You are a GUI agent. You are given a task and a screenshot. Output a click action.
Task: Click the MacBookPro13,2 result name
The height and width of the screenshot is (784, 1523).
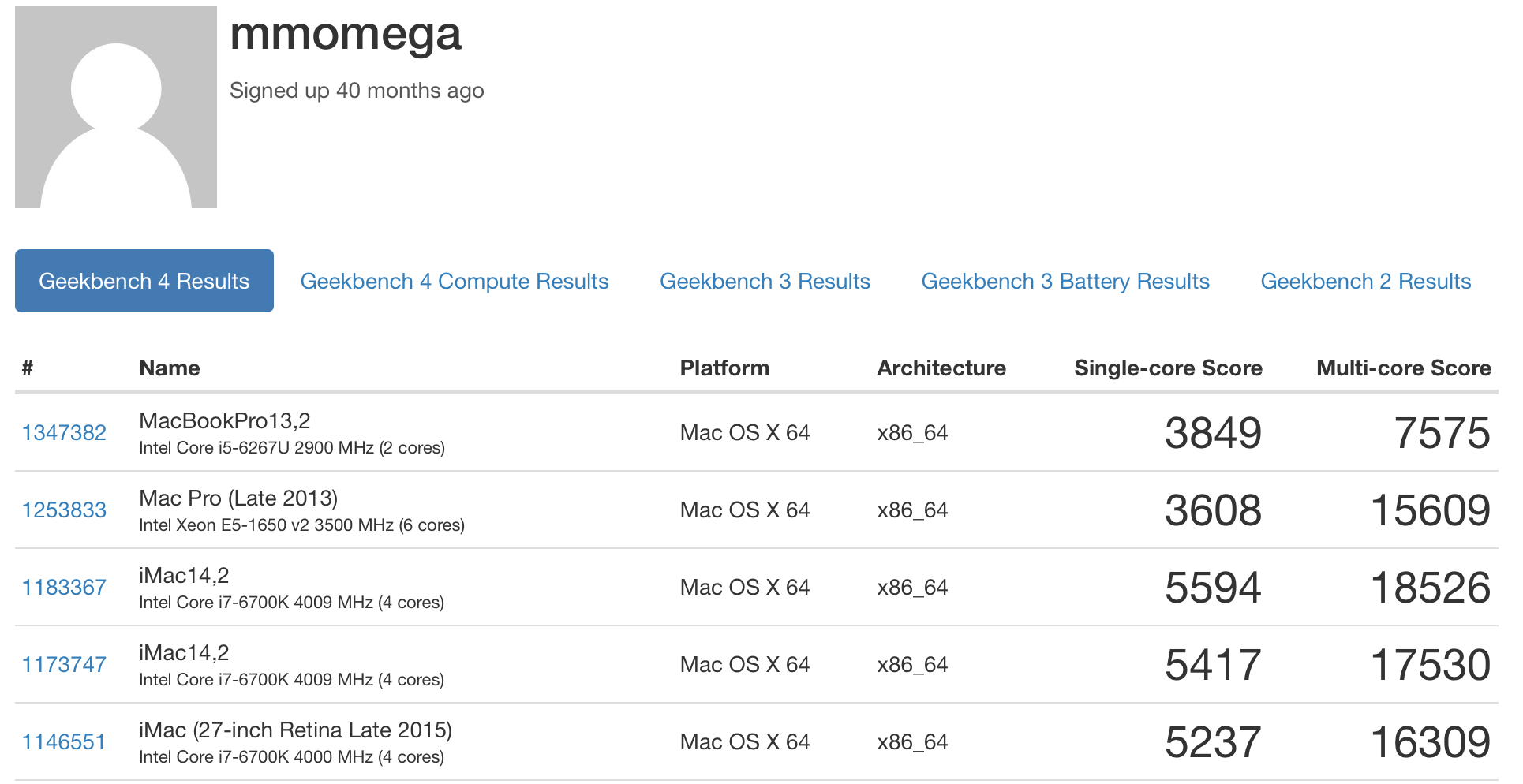pyautogui.click(x=225, y=421)
